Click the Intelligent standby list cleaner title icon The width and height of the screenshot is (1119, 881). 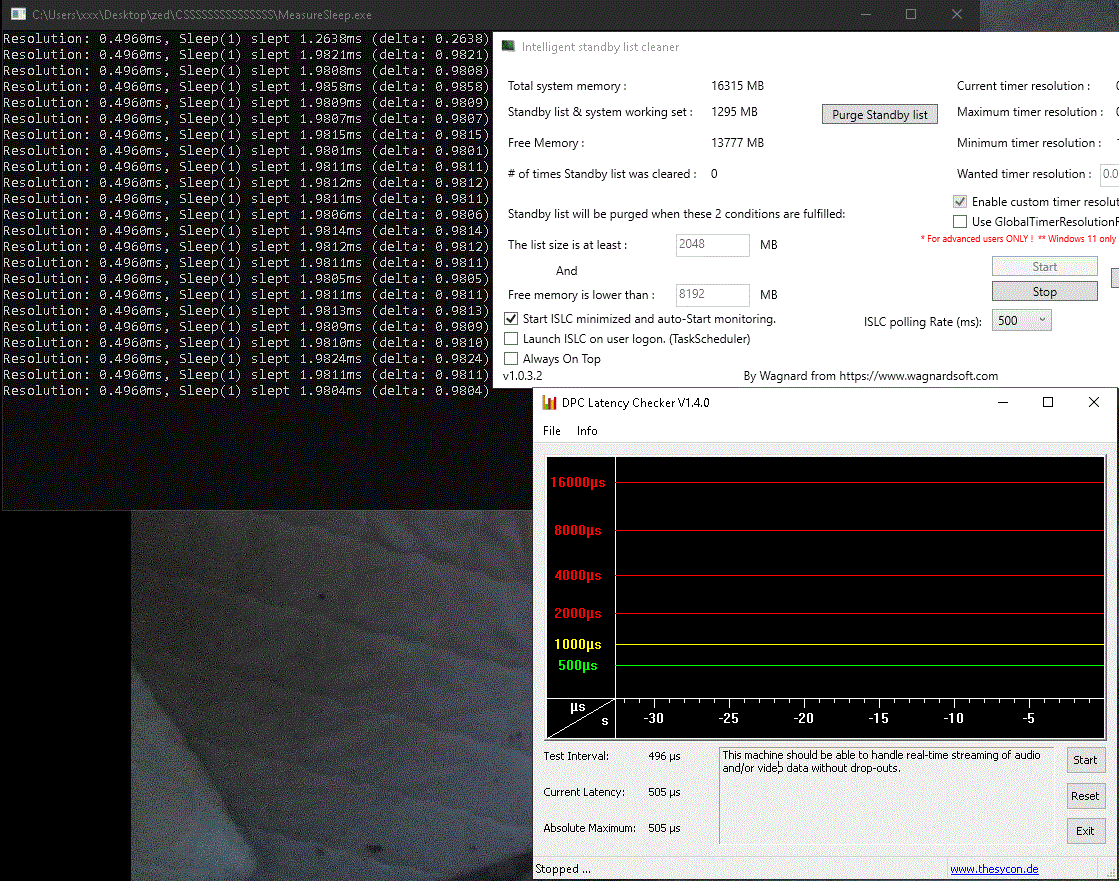pyautogui.click(x=509, y=47)
